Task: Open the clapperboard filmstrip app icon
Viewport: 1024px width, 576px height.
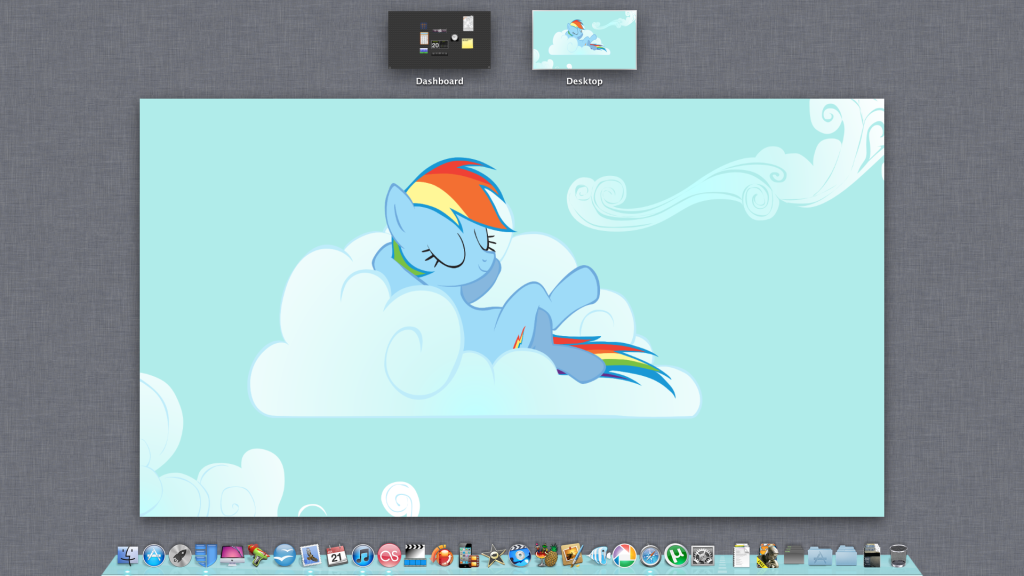Action: coord(415,556)
